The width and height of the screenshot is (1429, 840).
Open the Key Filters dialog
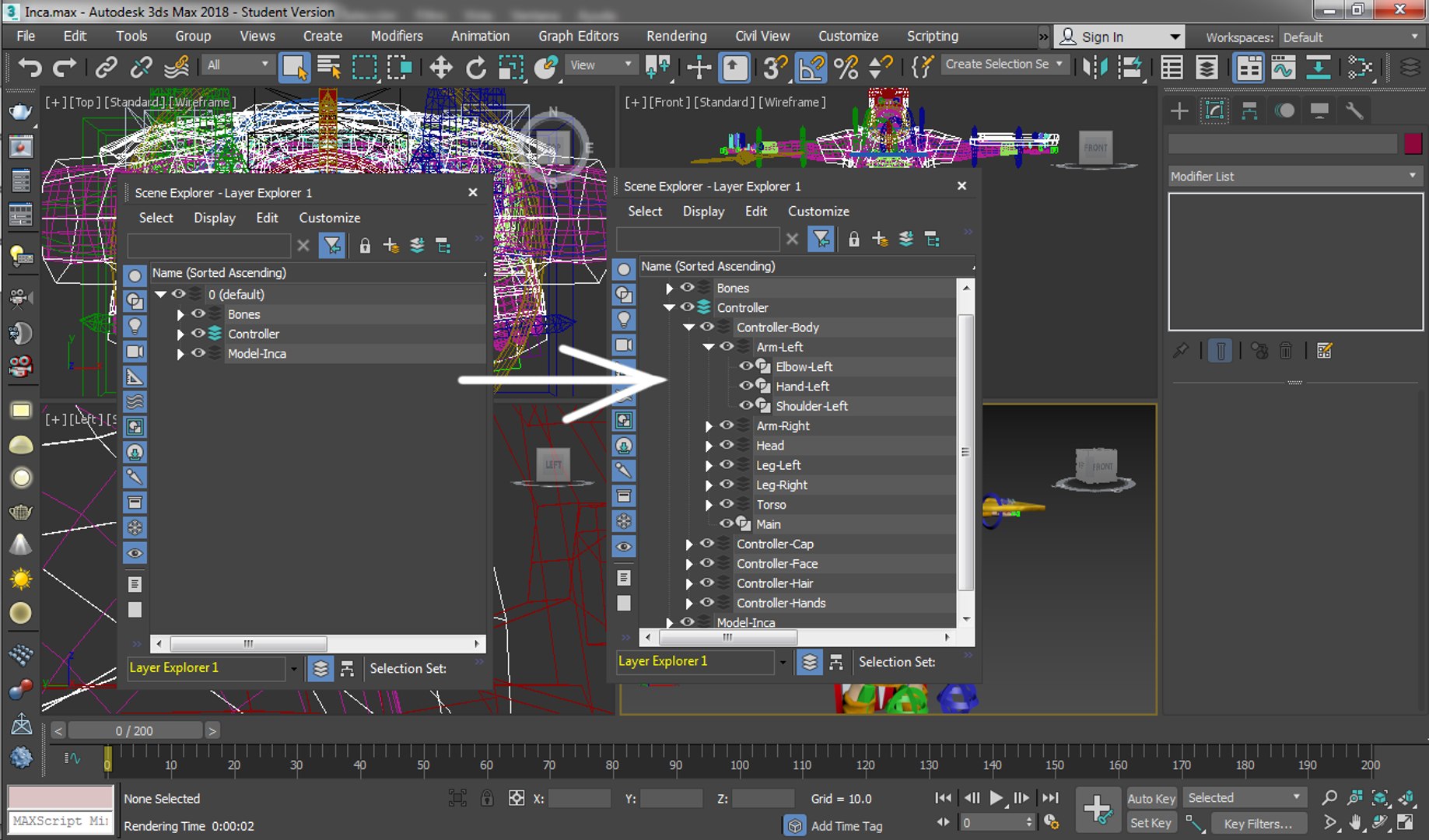coord(1258,823)
